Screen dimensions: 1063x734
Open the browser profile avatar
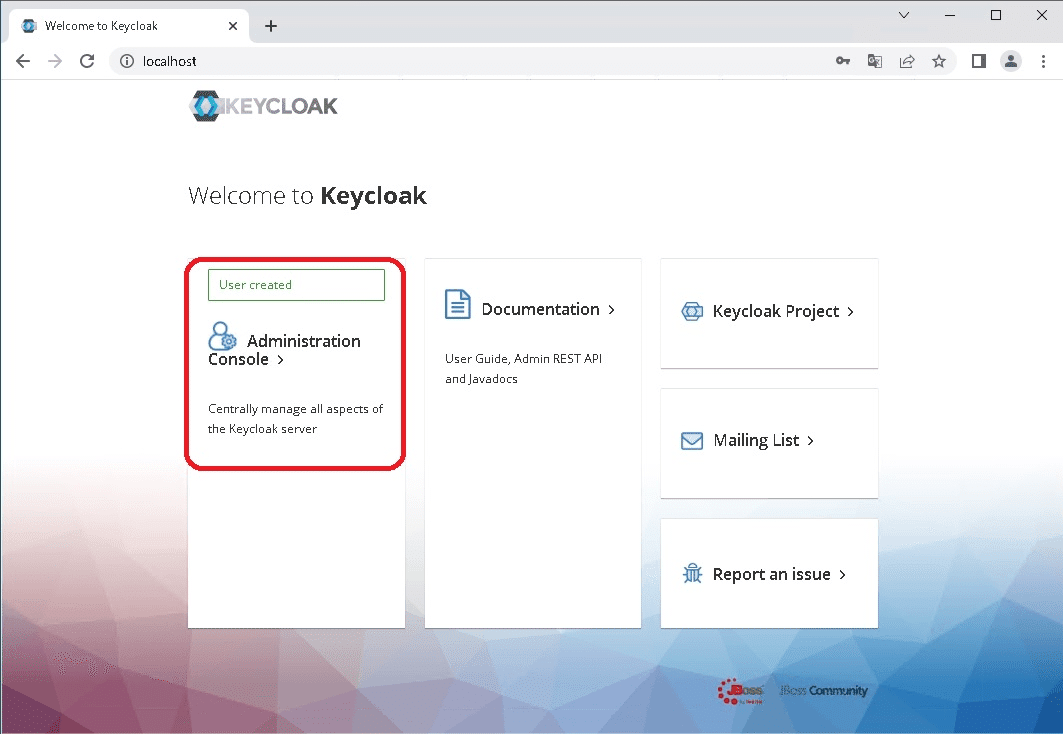click(1011, 61)
